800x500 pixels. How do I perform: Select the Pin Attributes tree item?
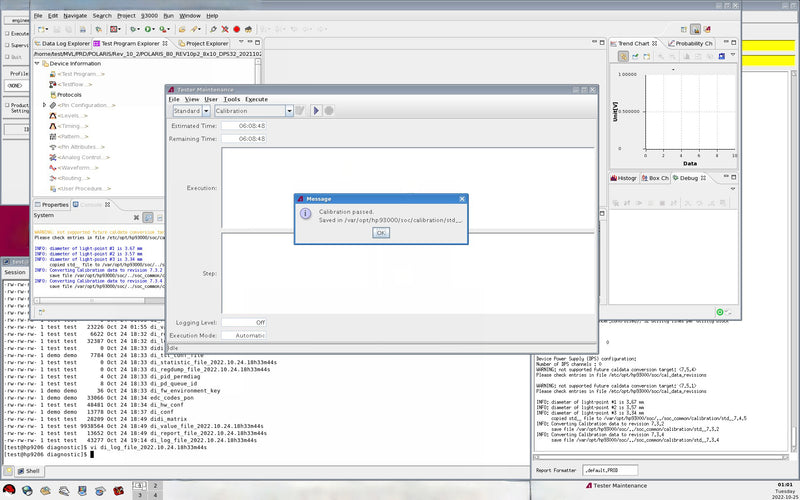pos(77,147)
